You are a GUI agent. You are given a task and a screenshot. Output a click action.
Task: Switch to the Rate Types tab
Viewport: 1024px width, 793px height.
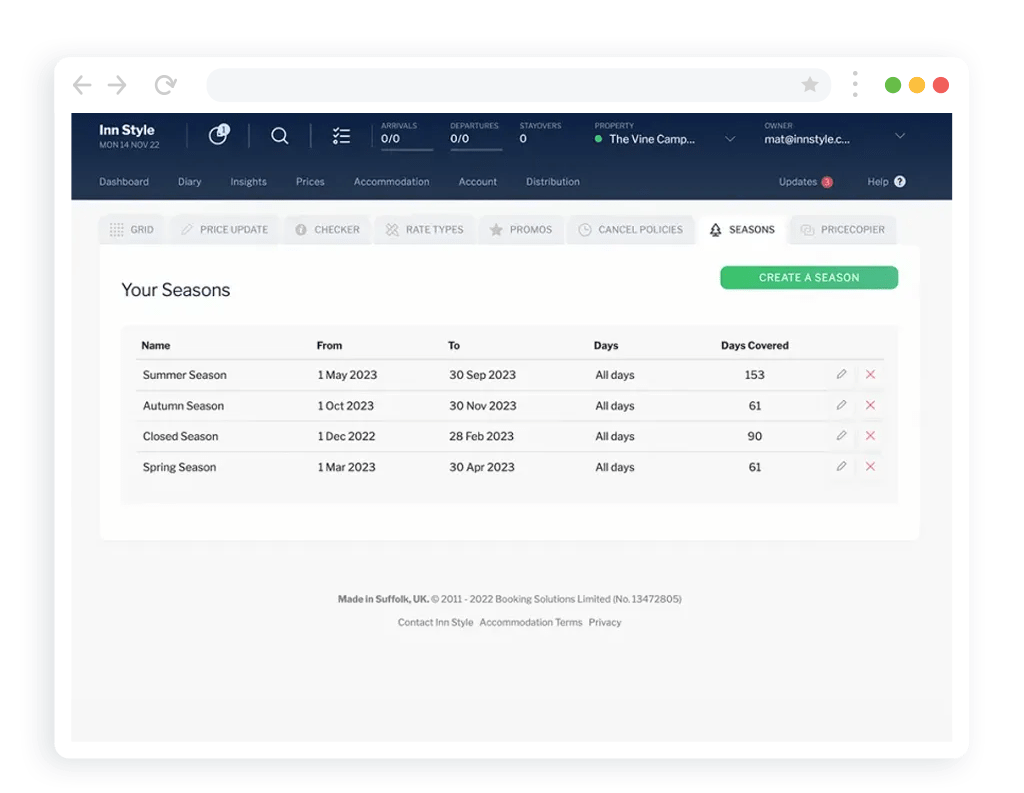[425, 230]
